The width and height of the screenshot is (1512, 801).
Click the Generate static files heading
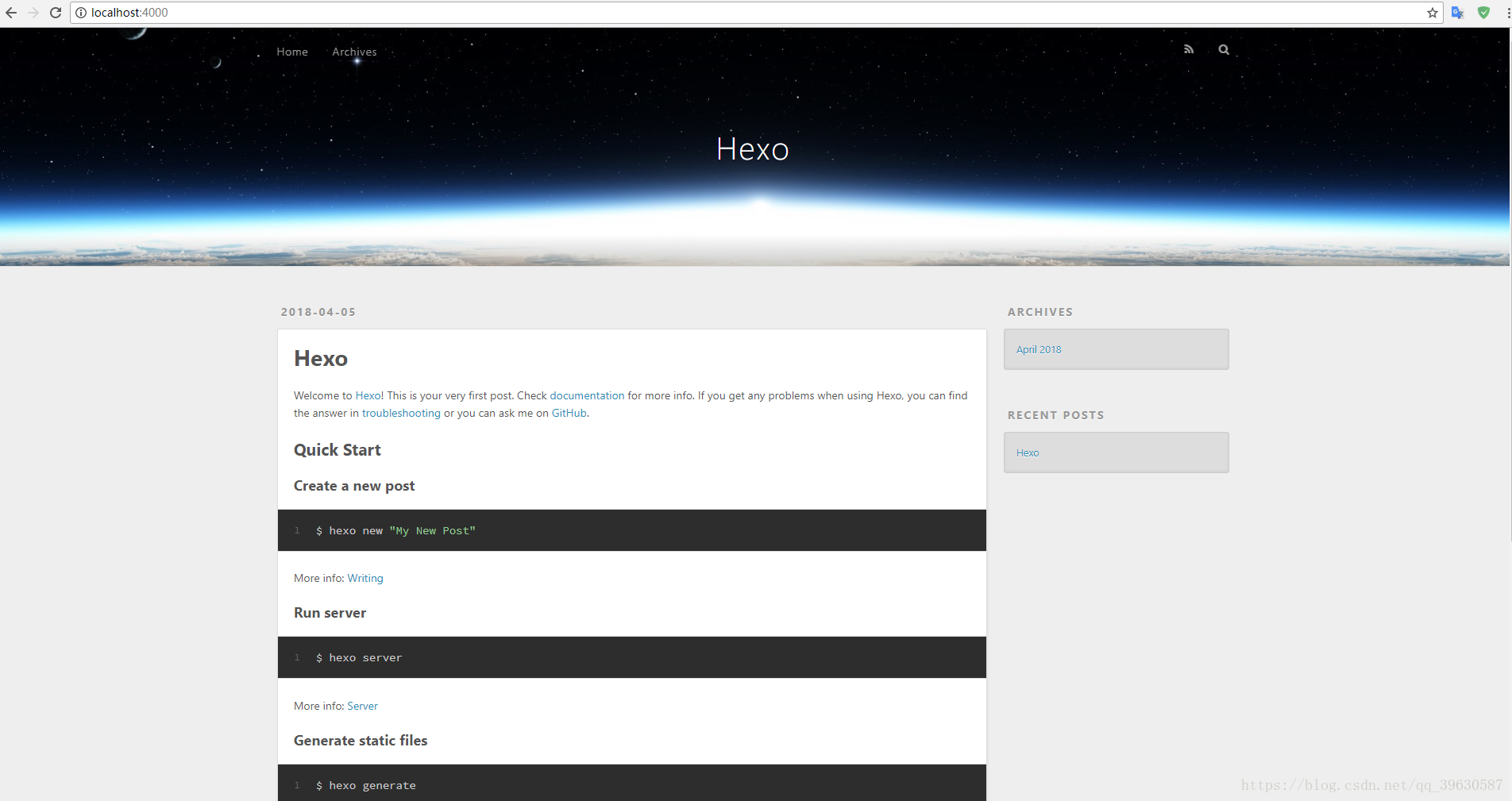361,741
